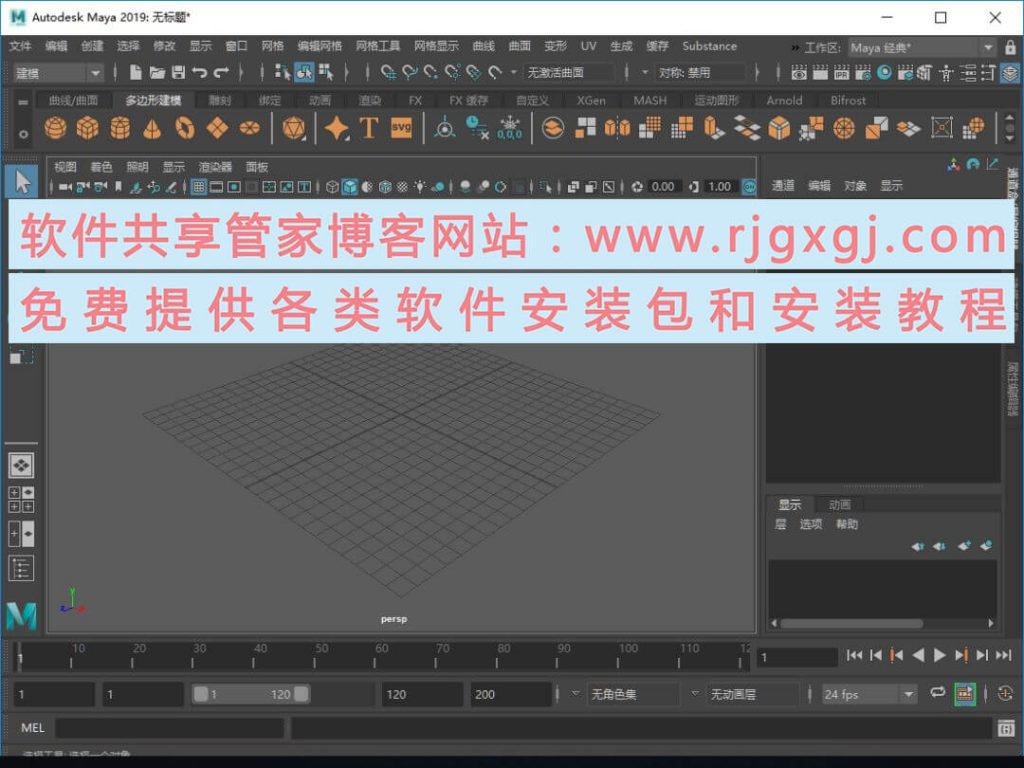The width and height of the screenshot is (1024, 768).
Task: Open the menu set dropdown 建模
Action: (57, 73)
